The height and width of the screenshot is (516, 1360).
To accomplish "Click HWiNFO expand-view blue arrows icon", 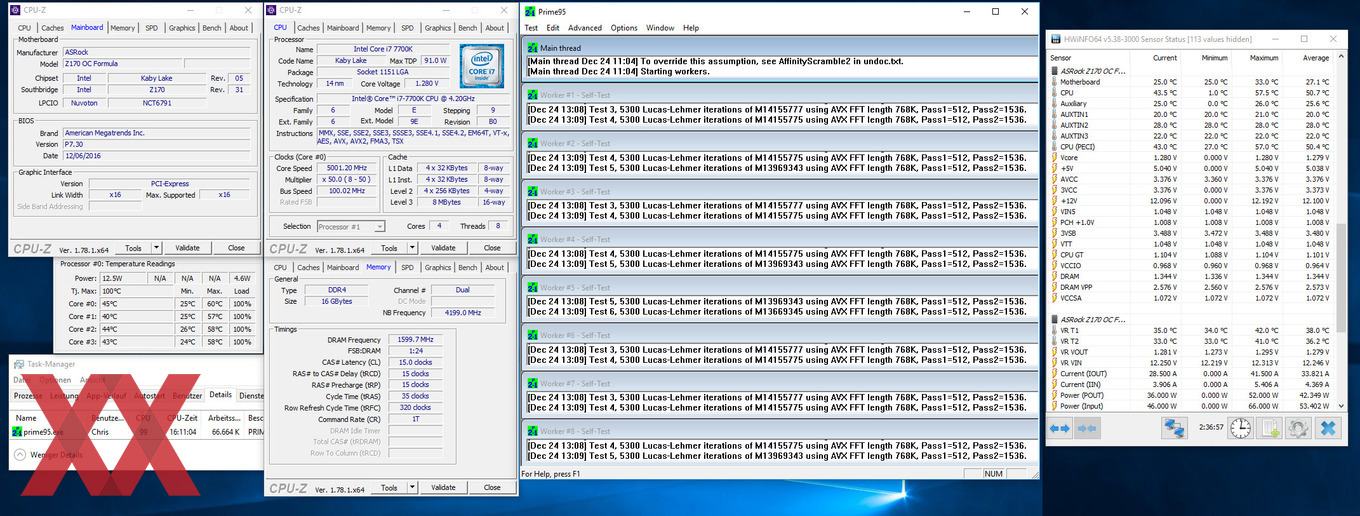I will [x=1058, y=428].
